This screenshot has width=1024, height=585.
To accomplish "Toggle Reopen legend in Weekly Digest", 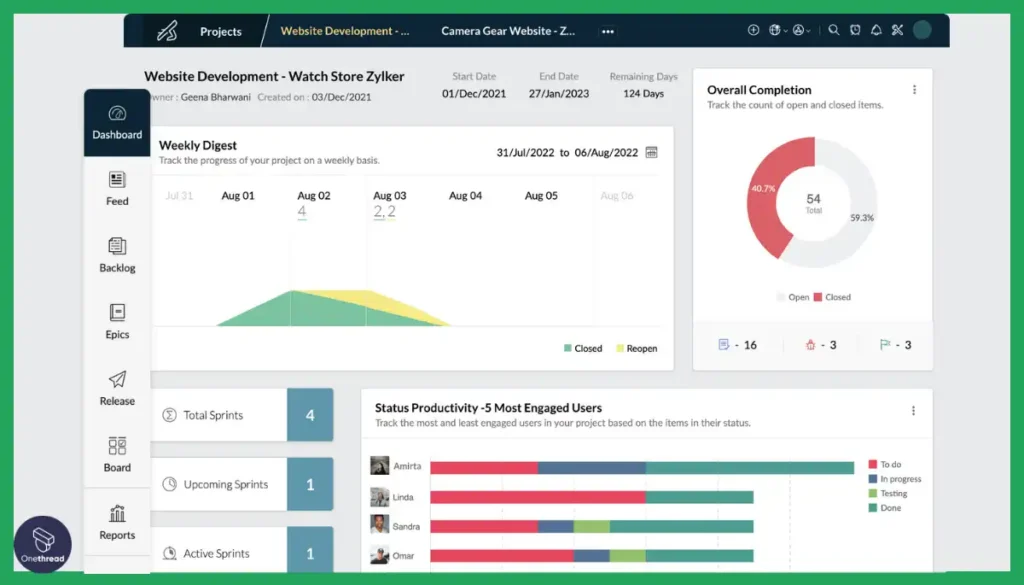I will tap(636, 349).
